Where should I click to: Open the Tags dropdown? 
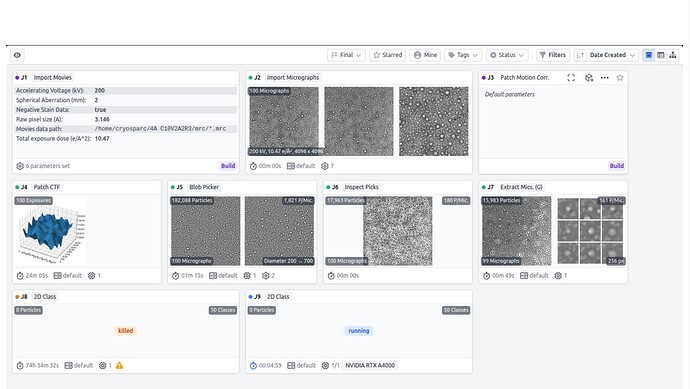point(463,55)
